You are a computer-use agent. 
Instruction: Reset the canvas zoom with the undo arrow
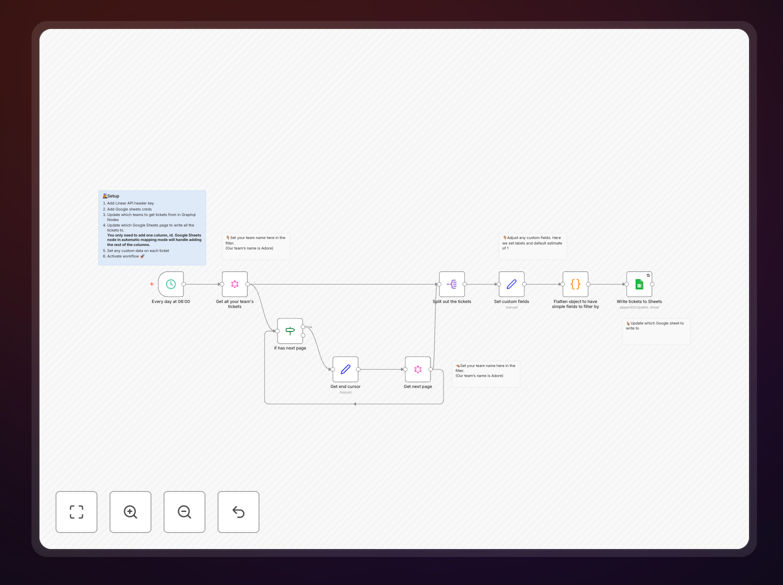pyautogui.click(x=238, y=512)
